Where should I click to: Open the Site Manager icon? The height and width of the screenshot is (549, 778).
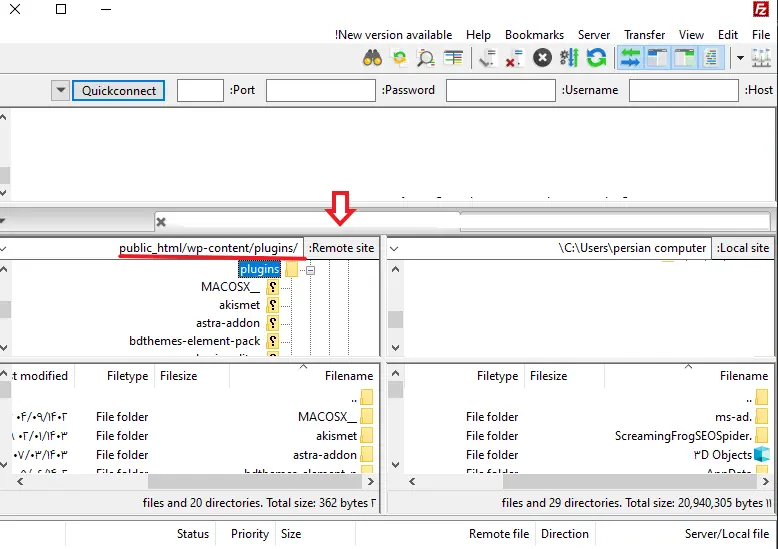tap(761, 58)
